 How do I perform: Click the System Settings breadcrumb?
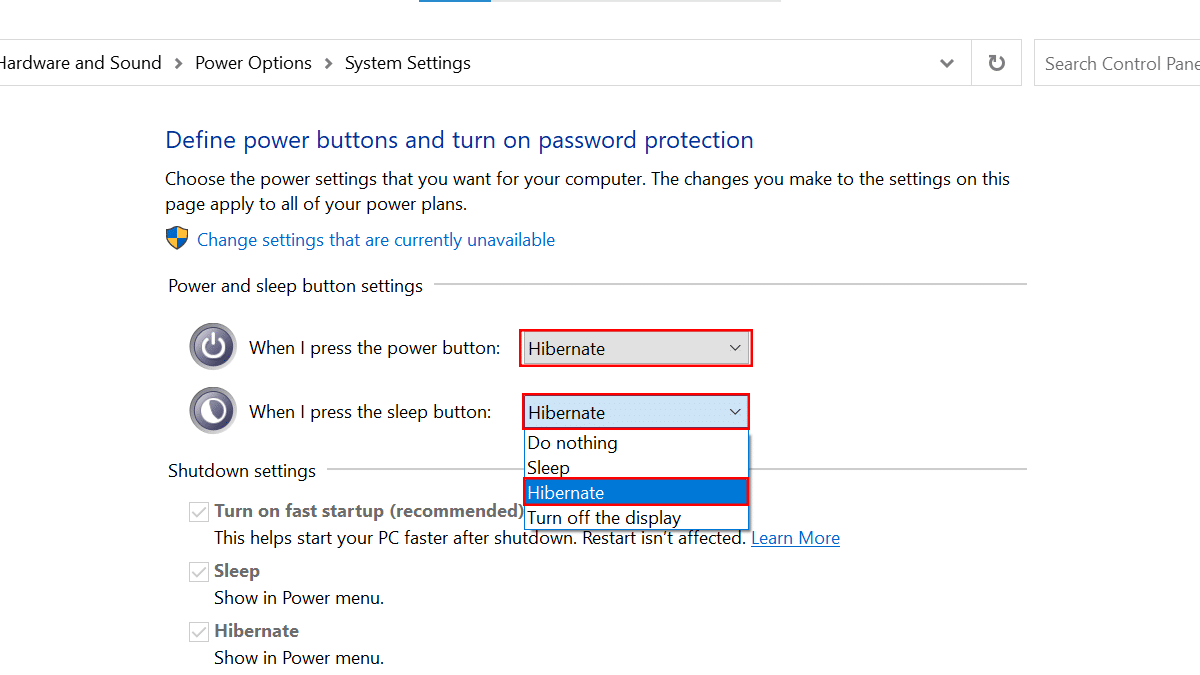(407, 63)
